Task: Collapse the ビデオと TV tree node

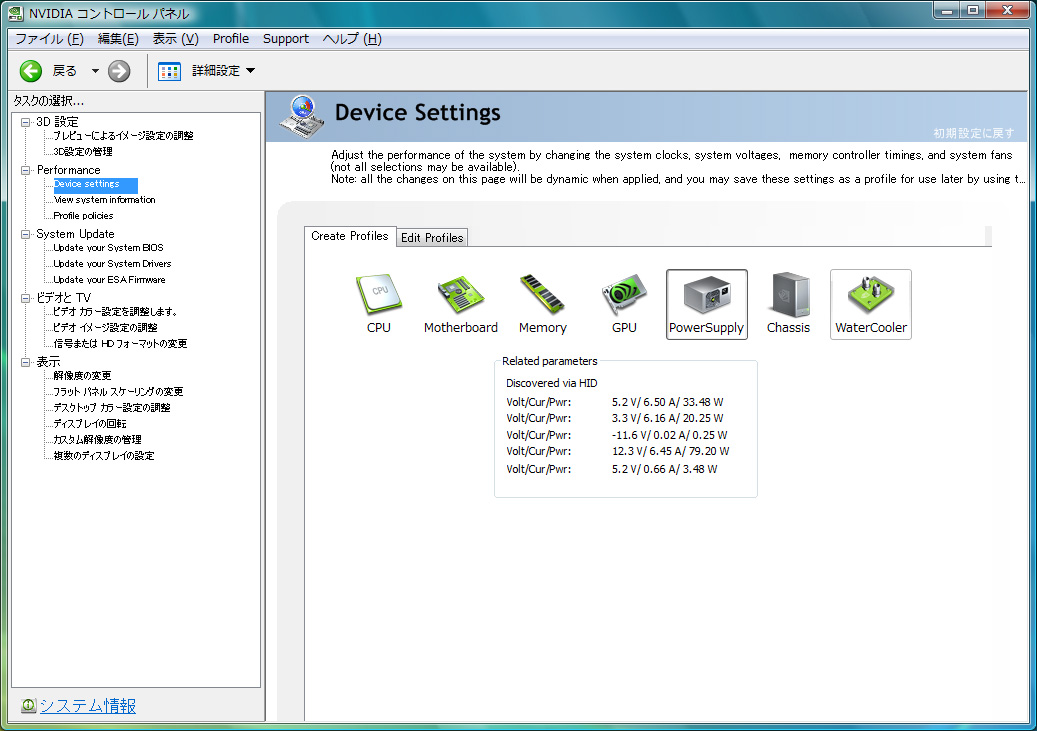Action: pyautogui.click(x=25, y=298)
